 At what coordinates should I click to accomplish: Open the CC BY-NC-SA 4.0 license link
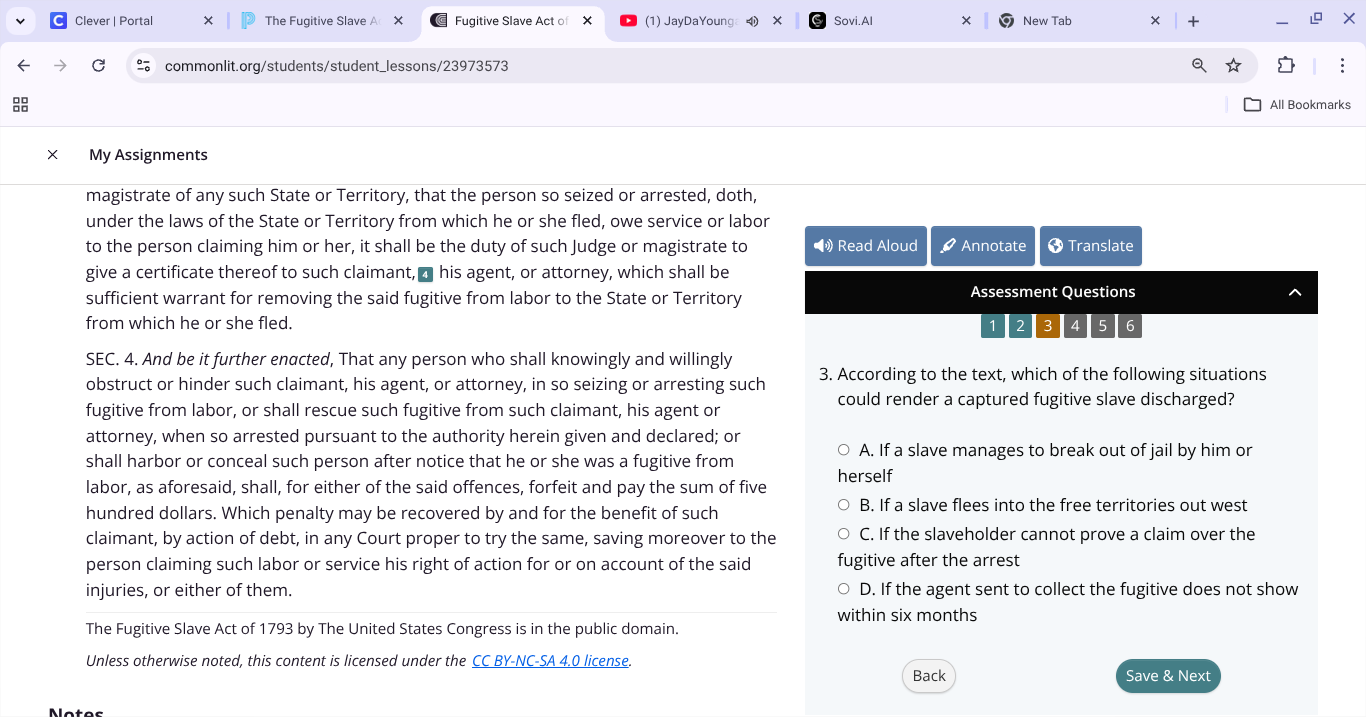click(550, 660)
